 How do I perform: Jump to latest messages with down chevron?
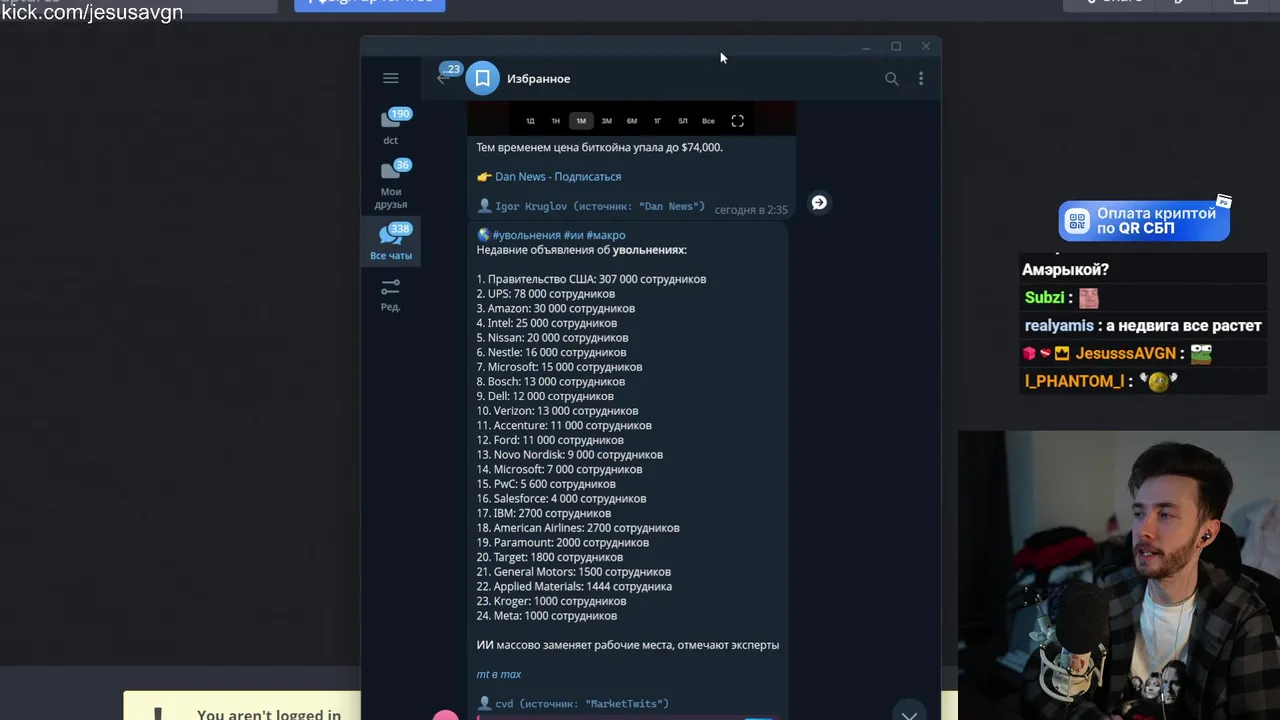tap(909, 714)
